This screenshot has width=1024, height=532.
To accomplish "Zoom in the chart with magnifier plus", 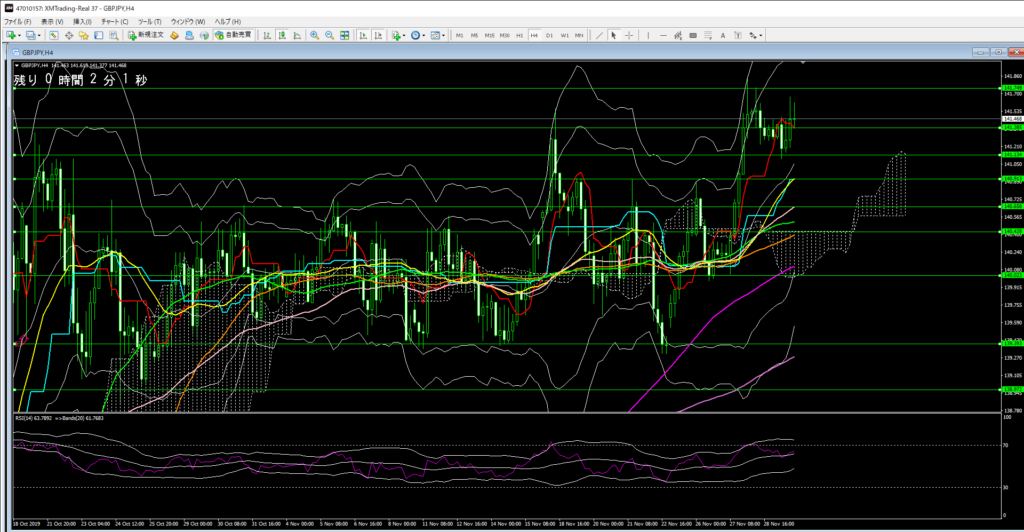I will point(315,35).
